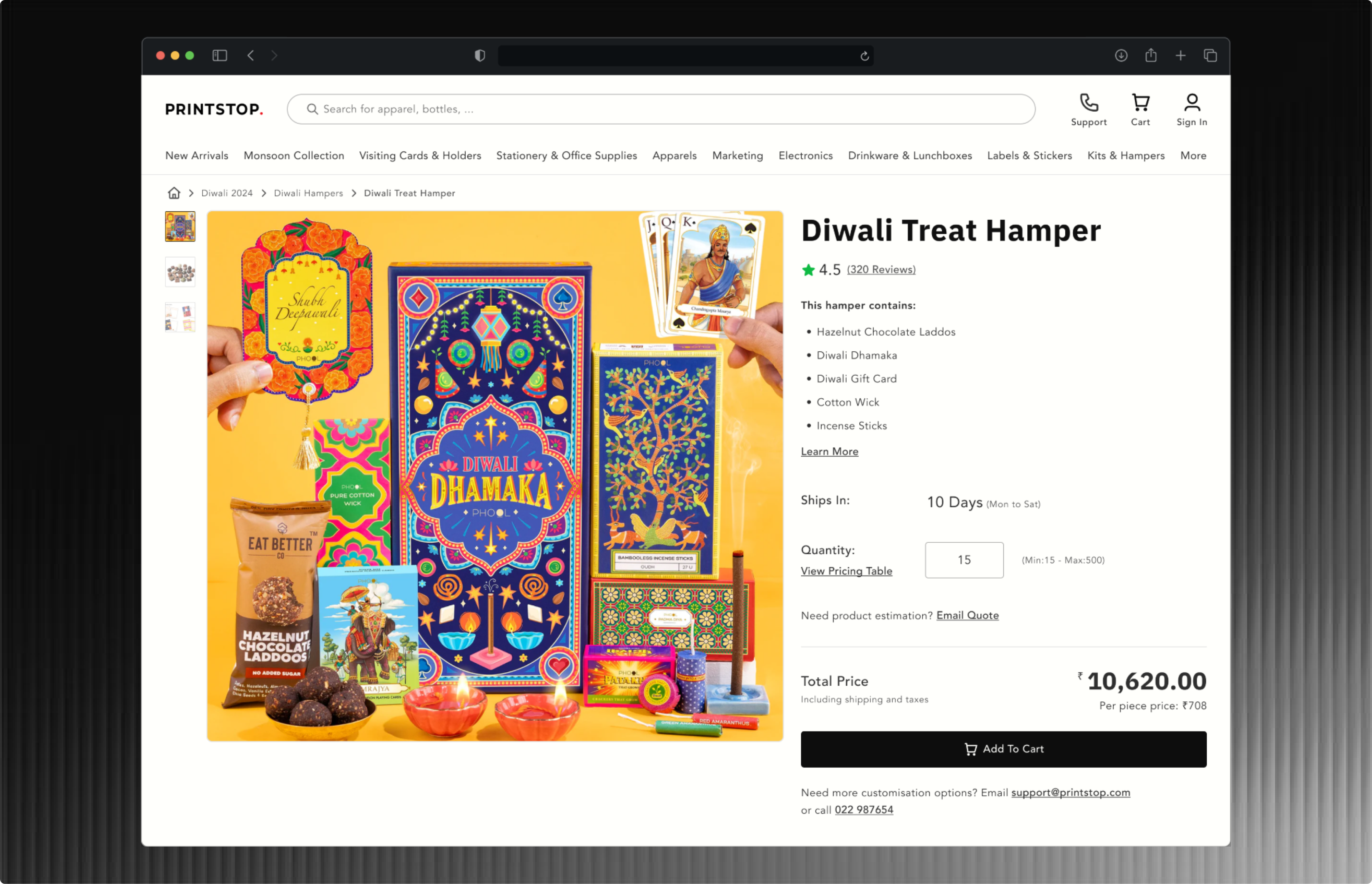Image resolution: width=1372 pixels, height=884 pixels.
Task: Go to the Diwali Hampers breadcrumb
Action: [x=308, y=193]
